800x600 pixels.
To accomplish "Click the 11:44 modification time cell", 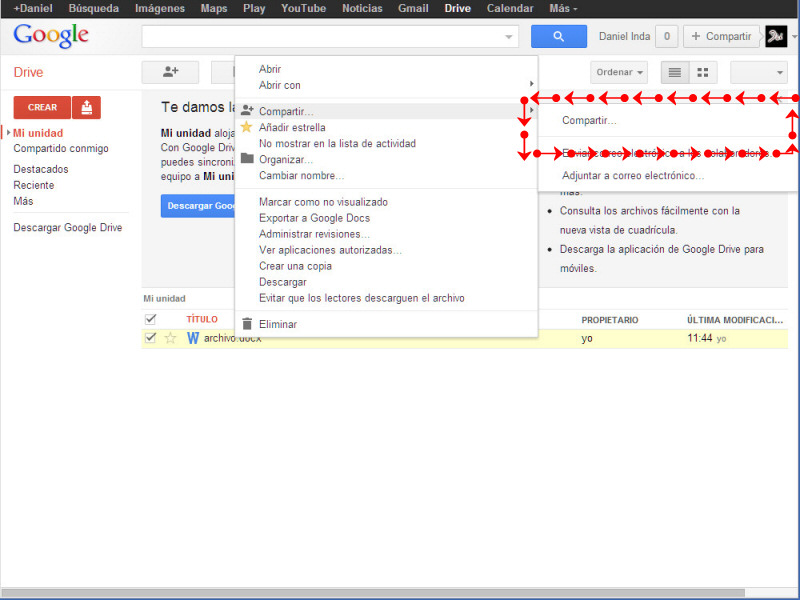I will (x=699, y=338).
